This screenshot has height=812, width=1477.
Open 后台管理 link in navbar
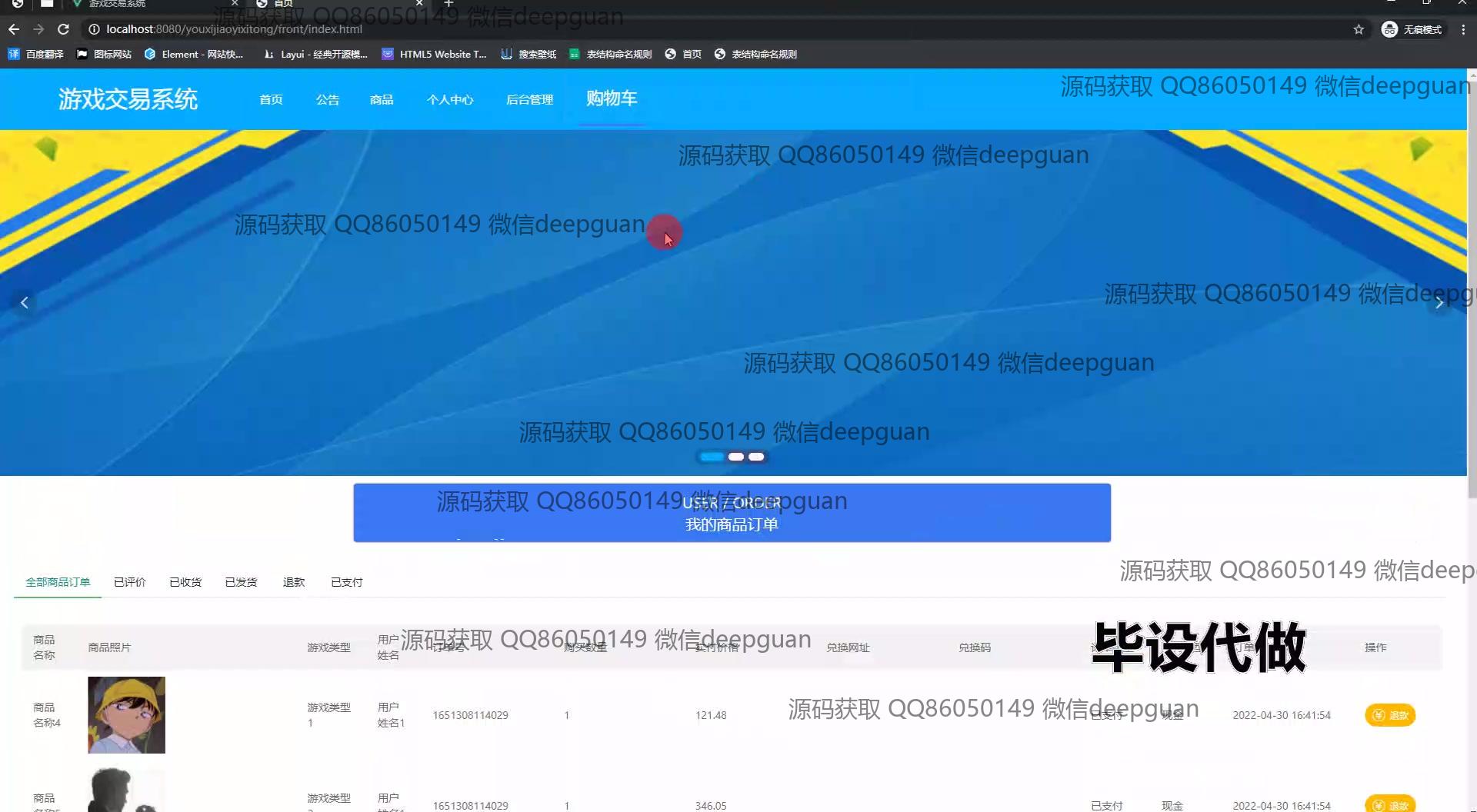(529, 100)
